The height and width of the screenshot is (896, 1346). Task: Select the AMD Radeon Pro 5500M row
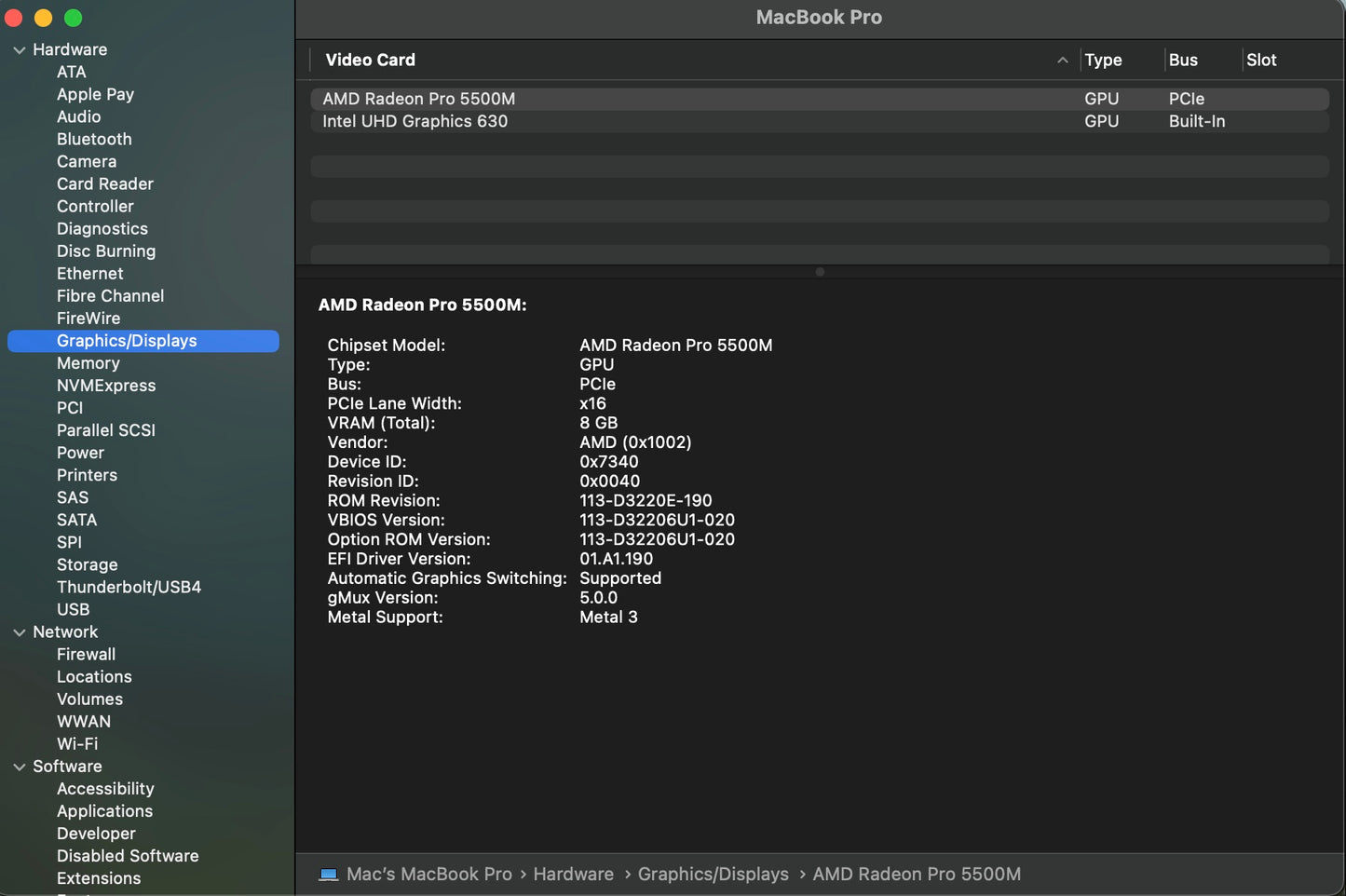tap(418, 99)
